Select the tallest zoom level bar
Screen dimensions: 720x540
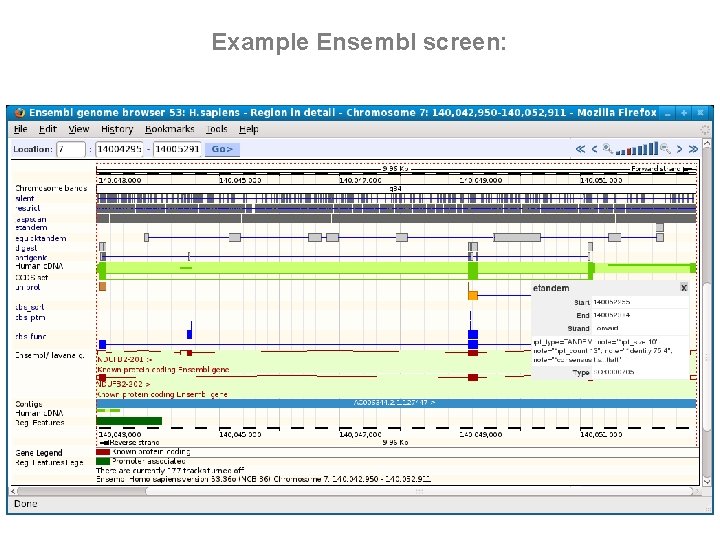click(656, 148)
